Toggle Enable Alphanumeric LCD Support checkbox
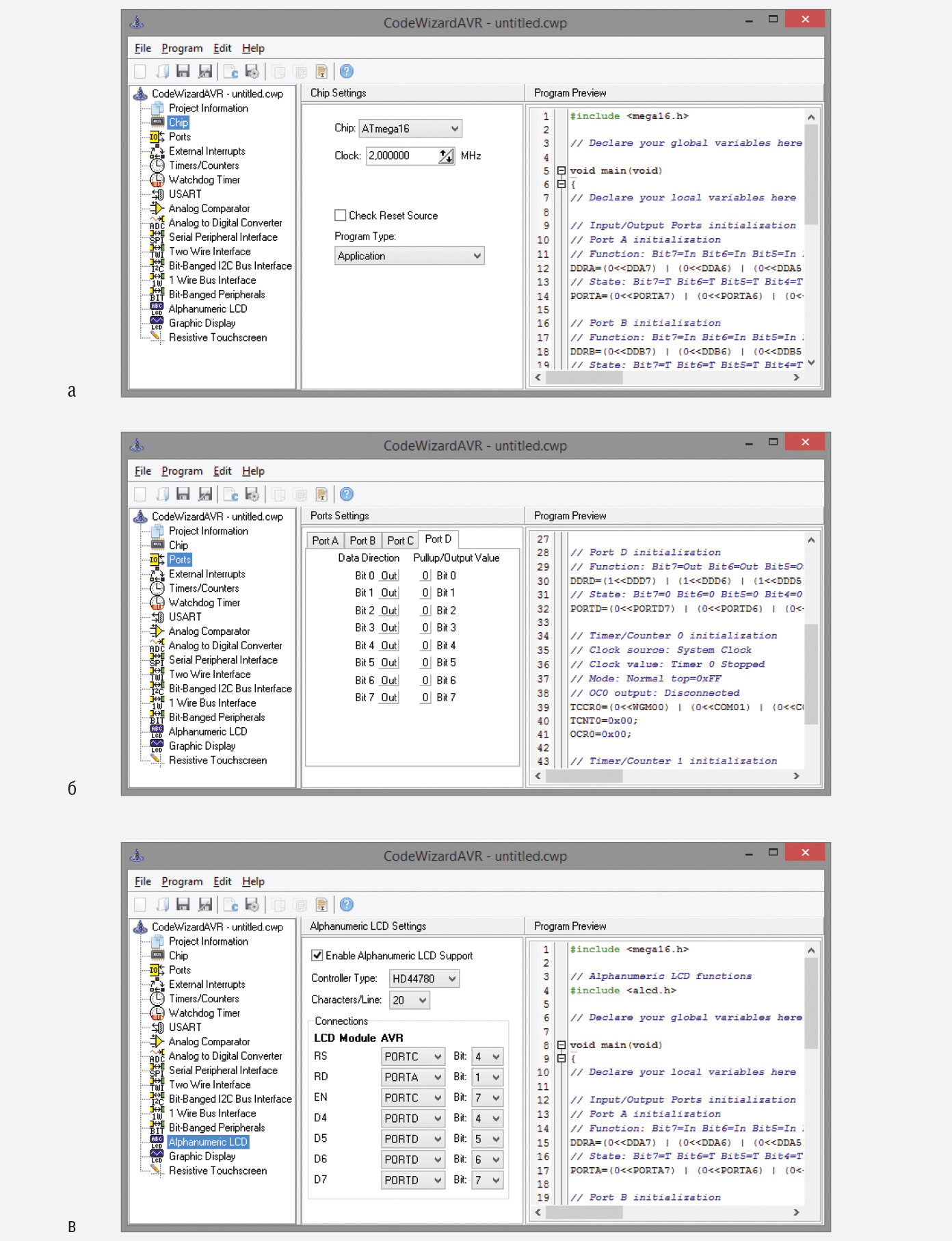 (317, 955)
